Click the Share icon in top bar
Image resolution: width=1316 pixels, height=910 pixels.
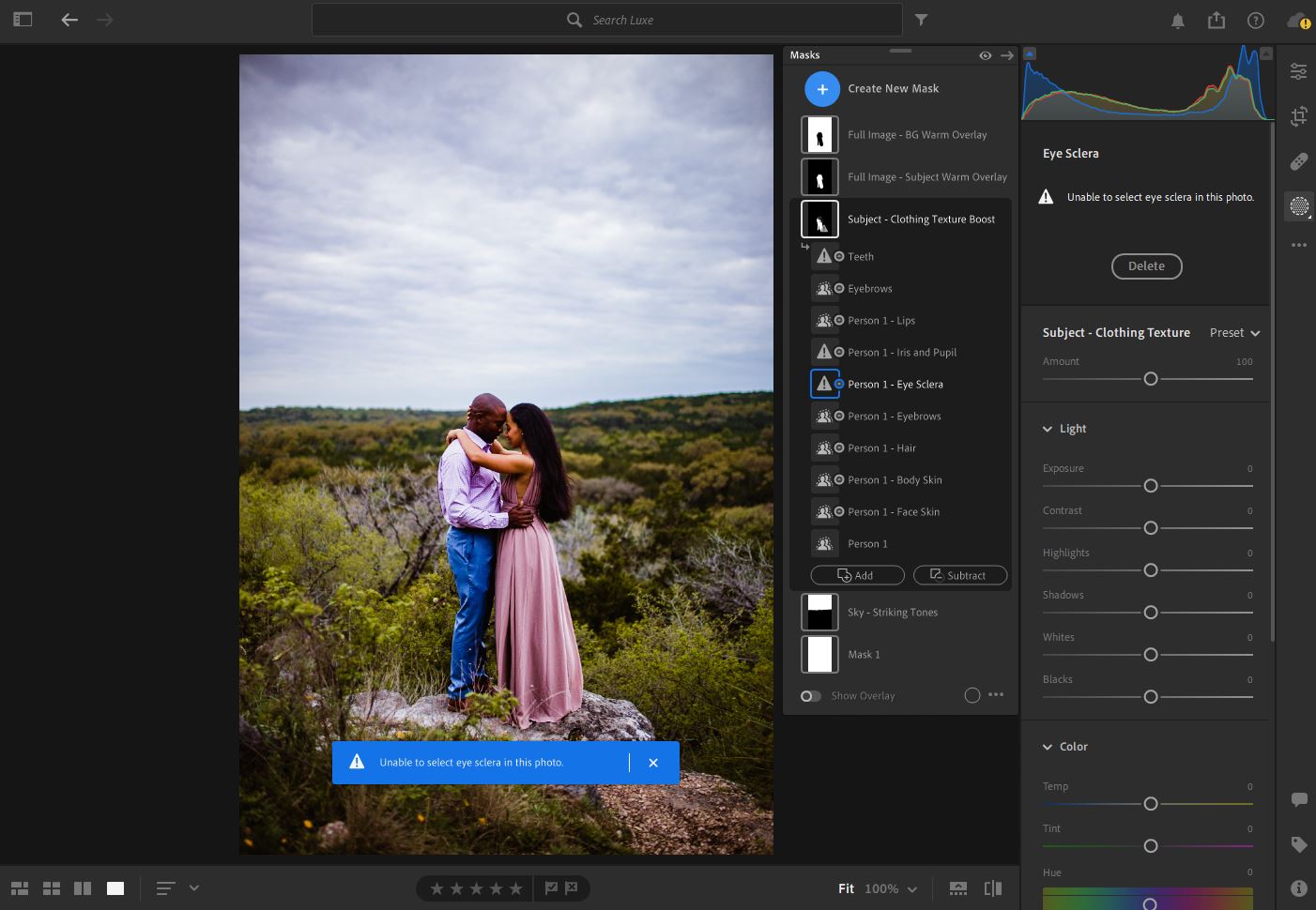pos(1217,20)
